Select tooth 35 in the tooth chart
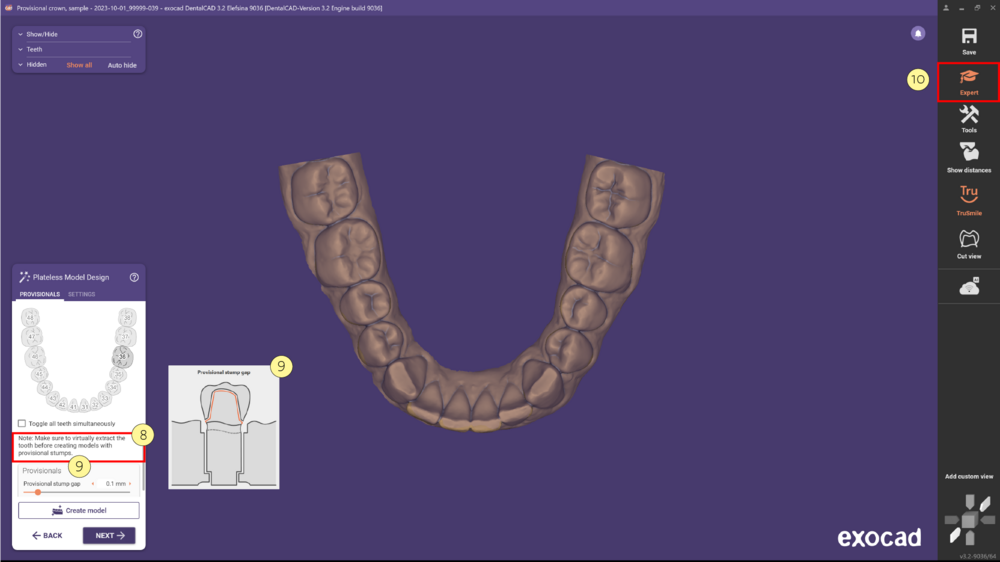Screen dimensions: 1000x562 (119, 374)
